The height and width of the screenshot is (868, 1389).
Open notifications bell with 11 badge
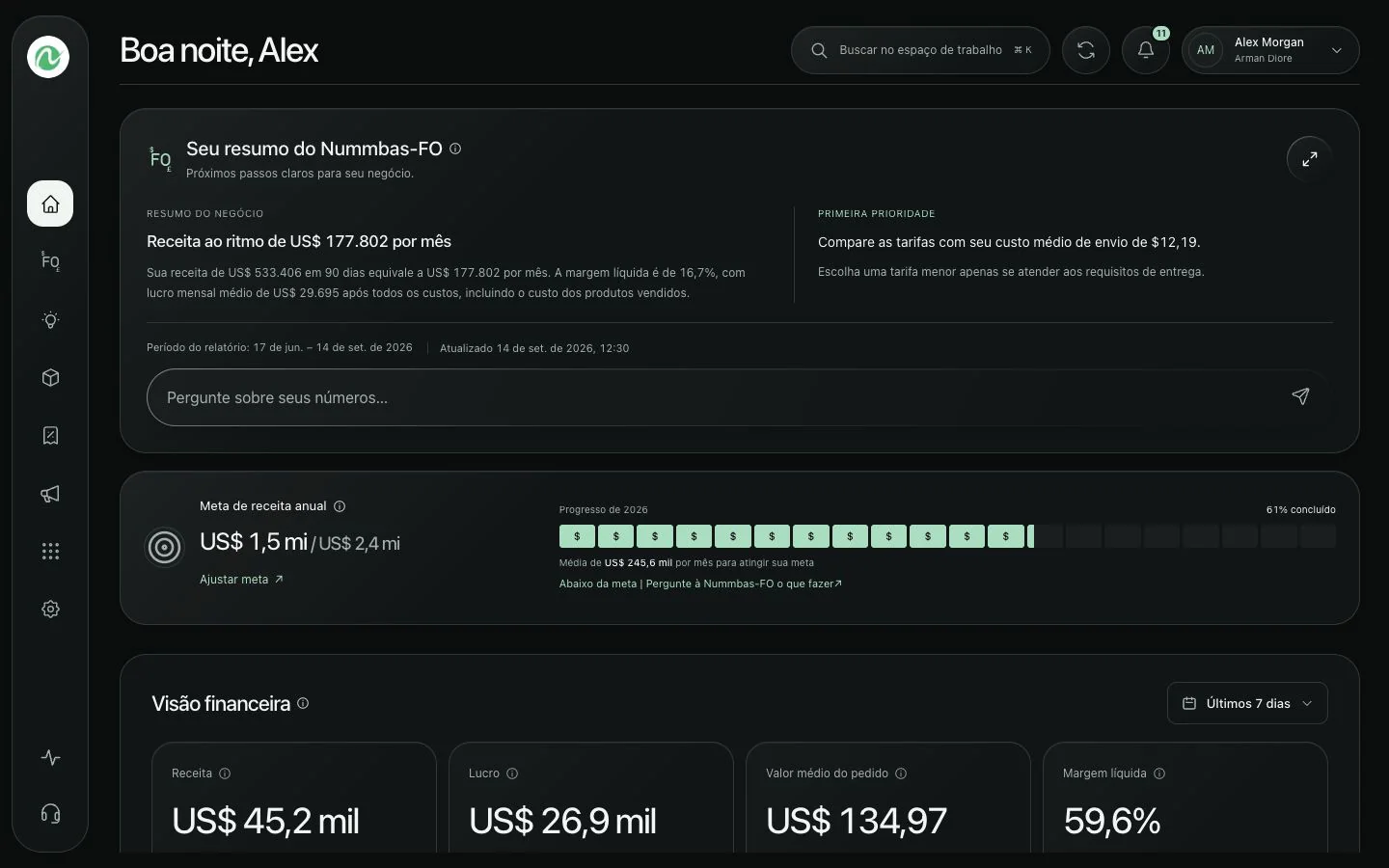1146,50
